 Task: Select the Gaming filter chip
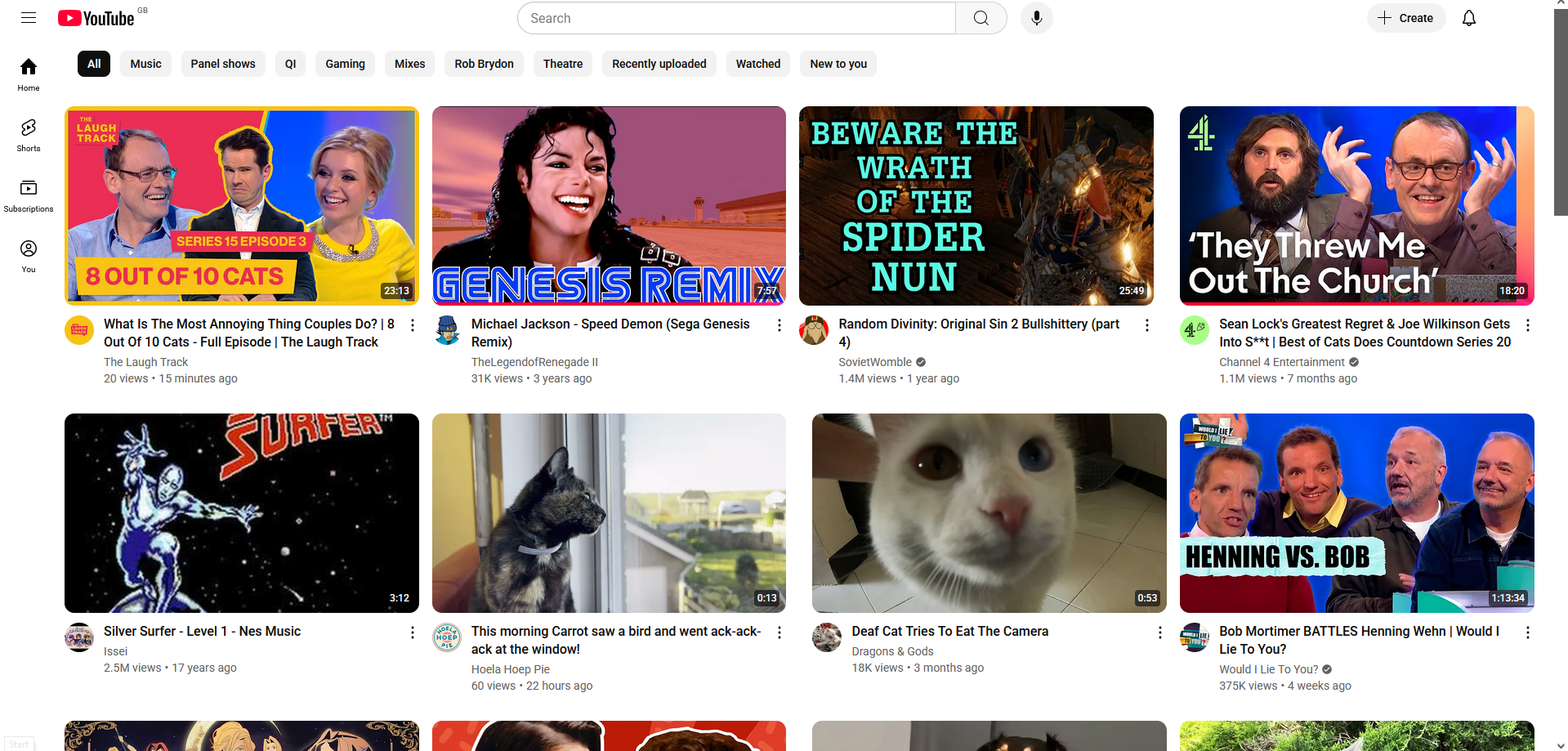pos(345,64)
